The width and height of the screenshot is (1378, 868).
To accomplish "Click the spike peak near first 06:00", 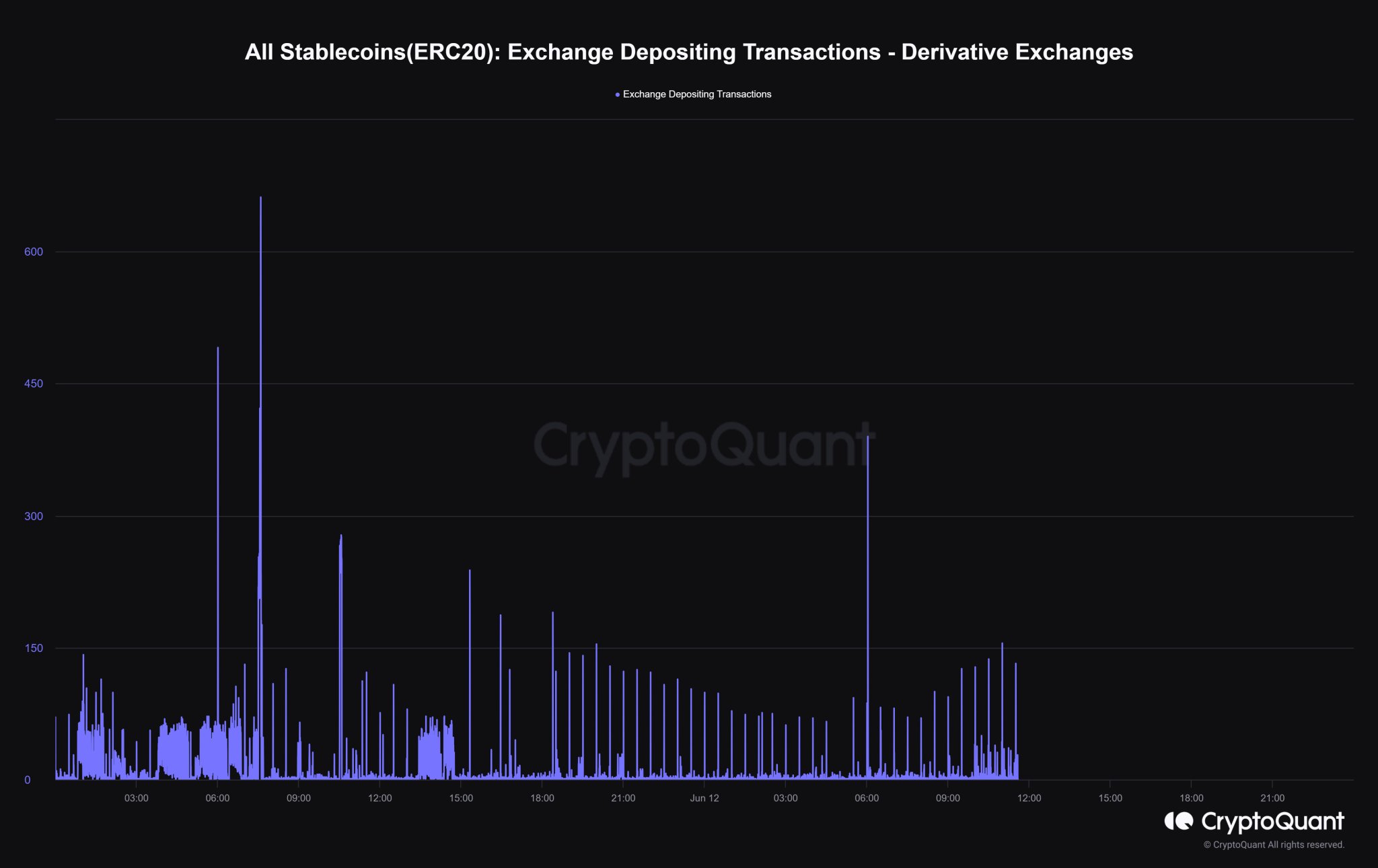I will (218, 348).
